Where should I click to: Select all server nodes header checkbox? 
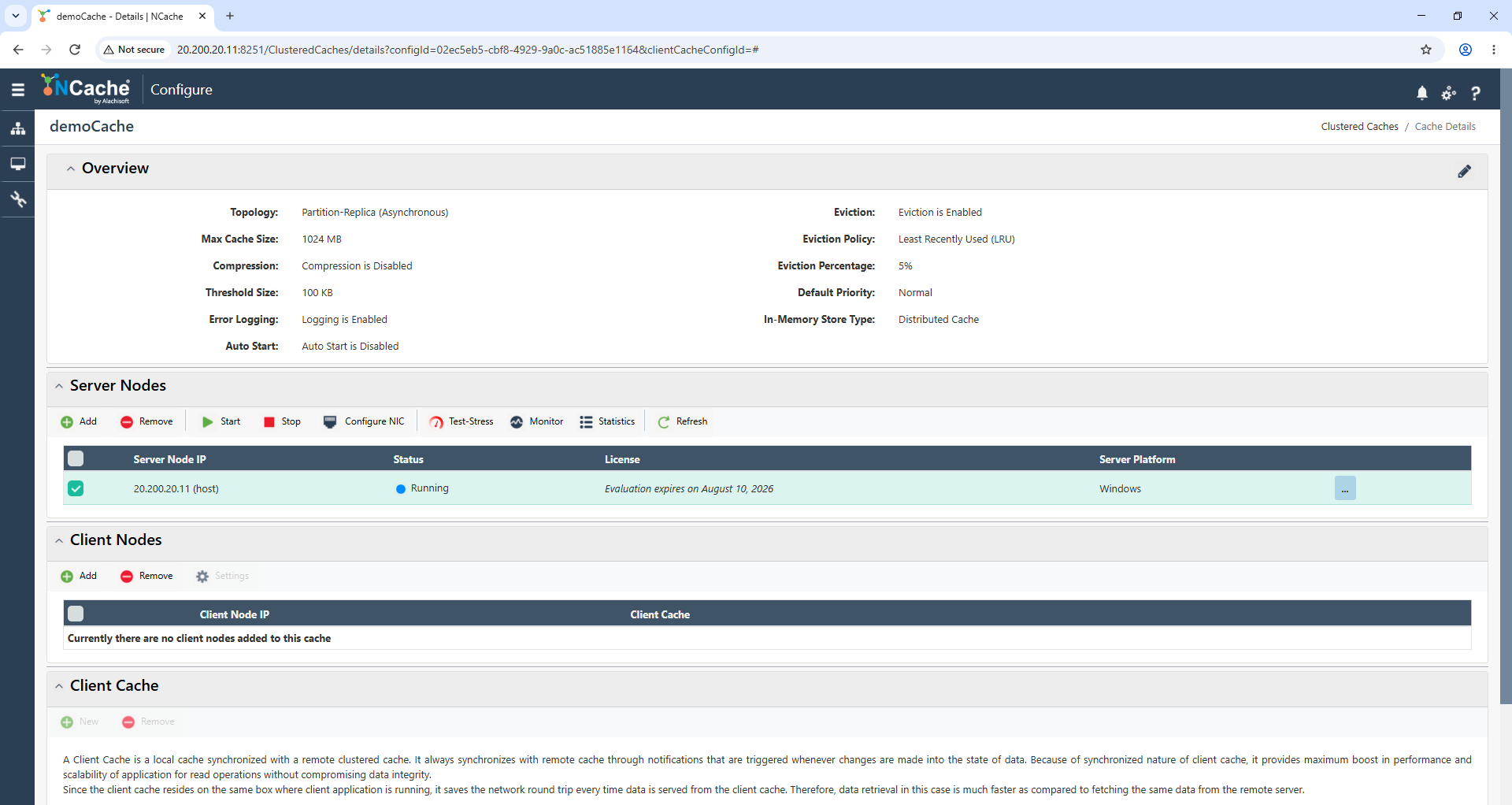[76, 458]
